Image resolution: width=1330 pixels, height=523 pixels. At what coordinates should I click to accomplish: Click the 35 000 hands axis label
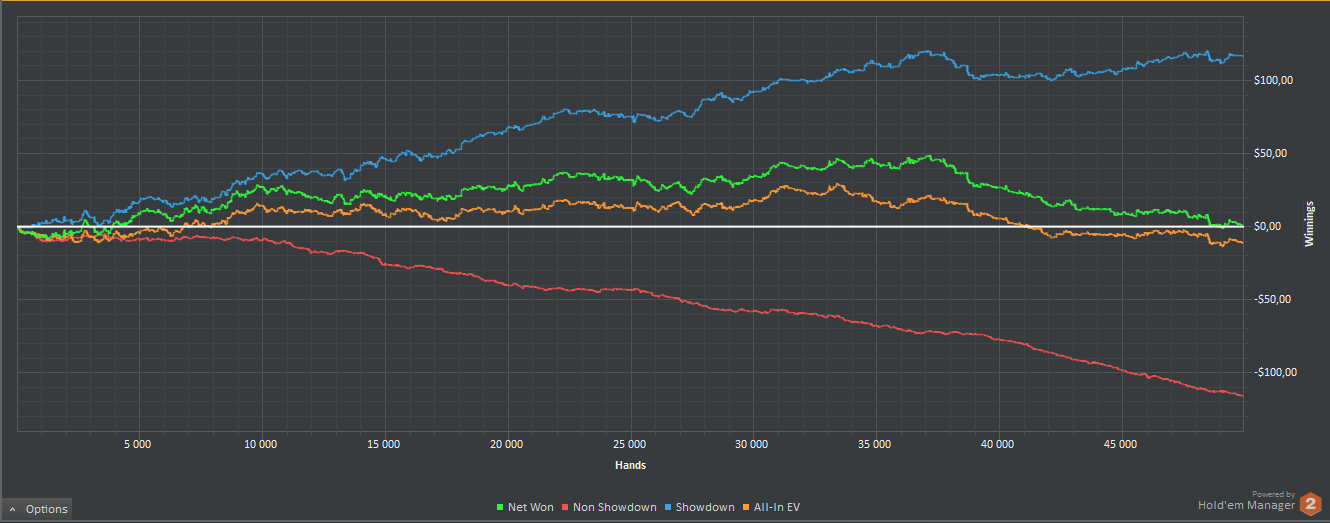click(x=875, y=443)
